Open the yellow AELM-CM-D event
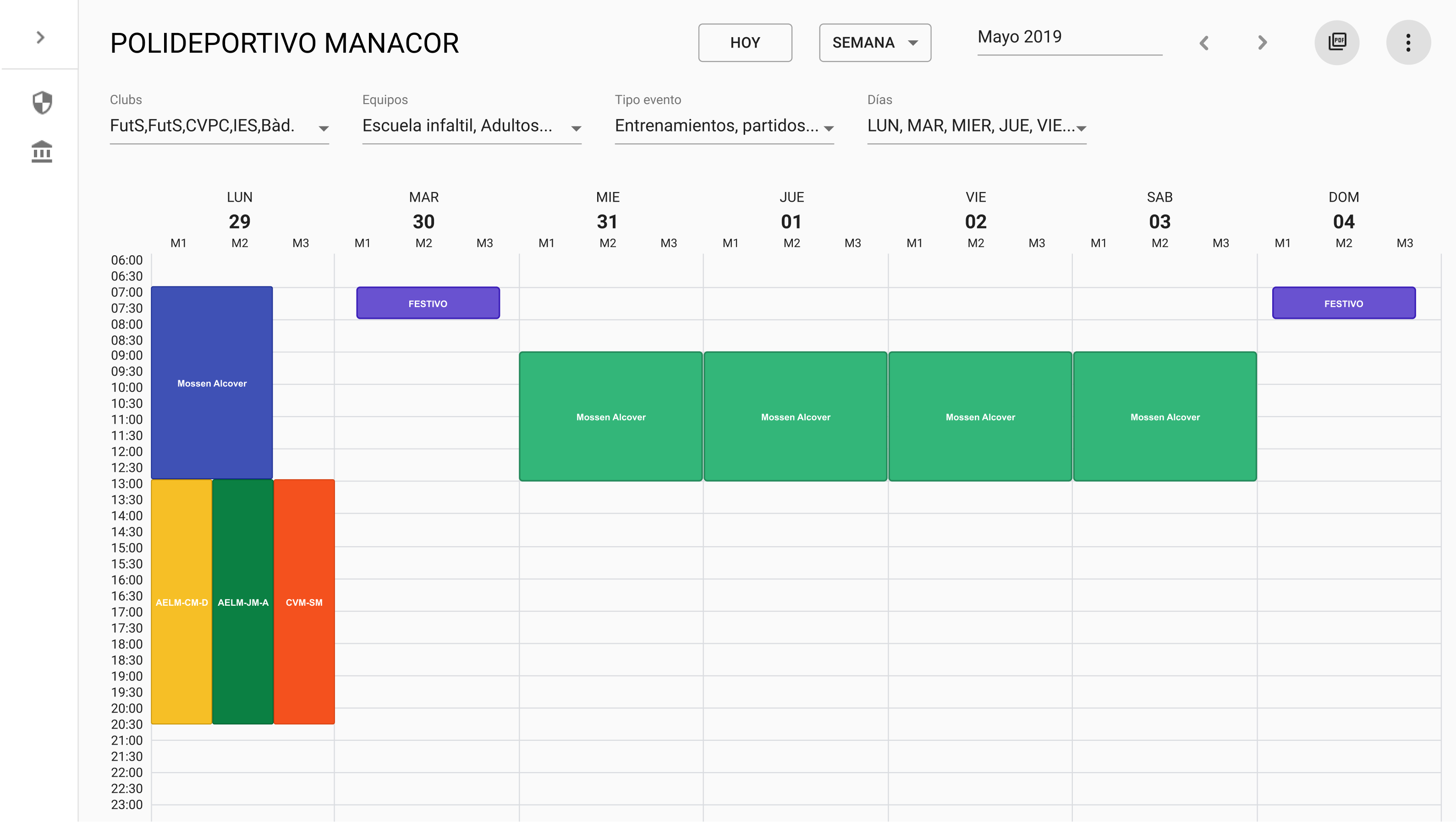Viewport: 1456px width, 822px height. [x=181, y=602]
